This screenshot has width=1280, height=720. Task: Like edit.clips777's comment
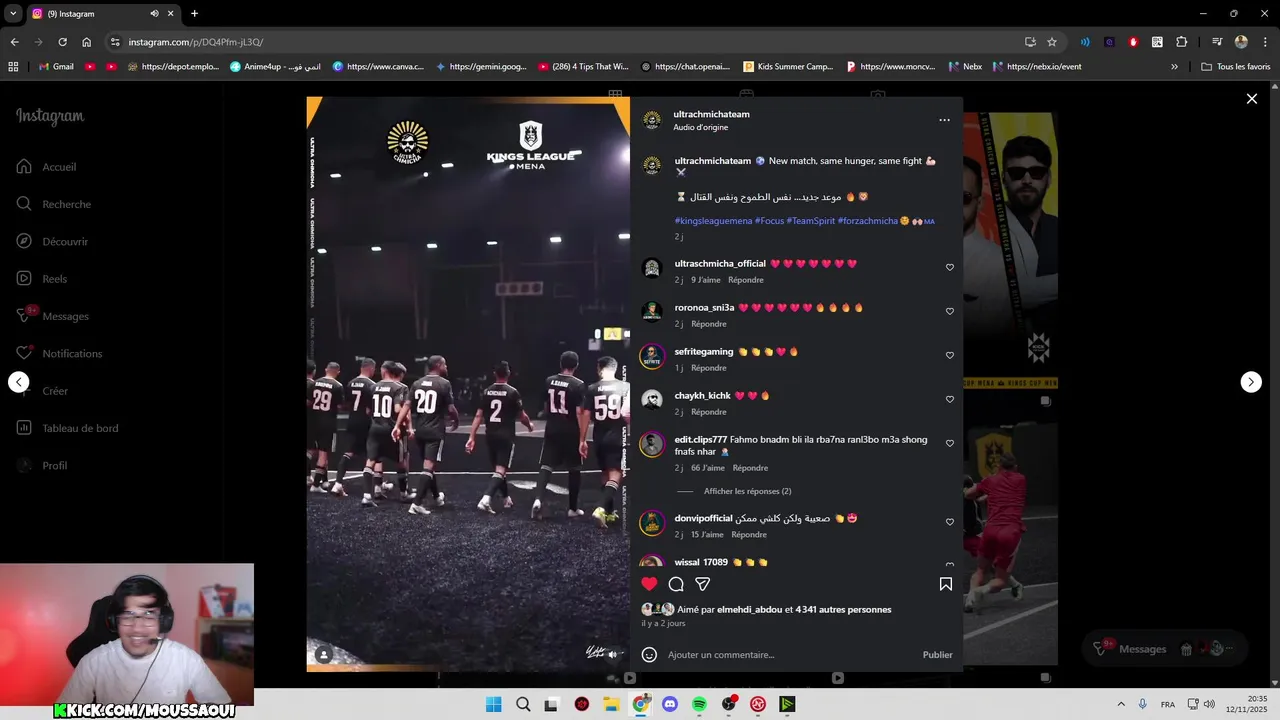click(x=950, y=443)
